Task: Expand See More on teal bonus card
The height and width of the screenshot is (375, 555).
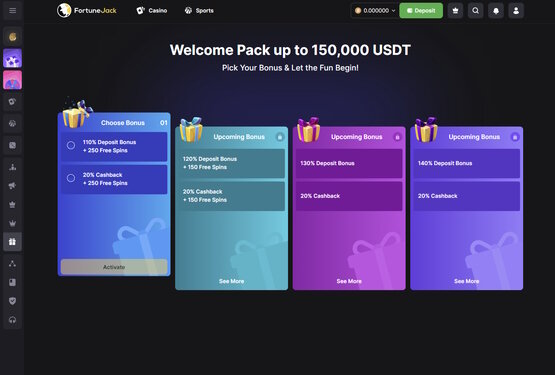Action: 231,281
